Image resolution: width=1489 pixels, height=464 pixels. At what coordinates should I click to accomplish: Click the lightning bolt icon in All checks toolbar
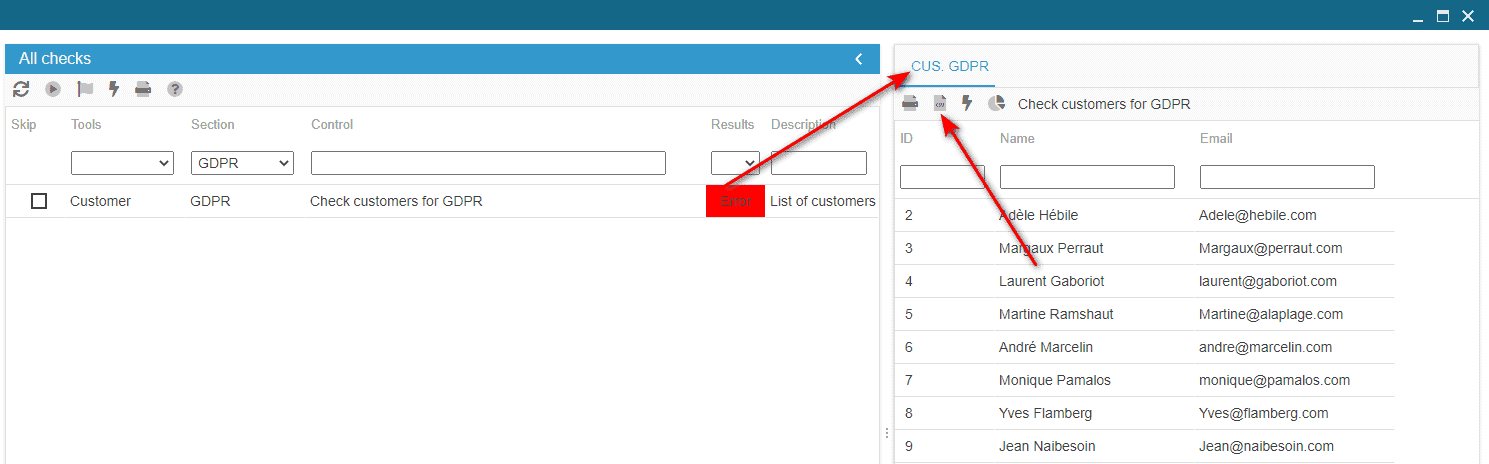pyautogui.click(x=114, y=89)
